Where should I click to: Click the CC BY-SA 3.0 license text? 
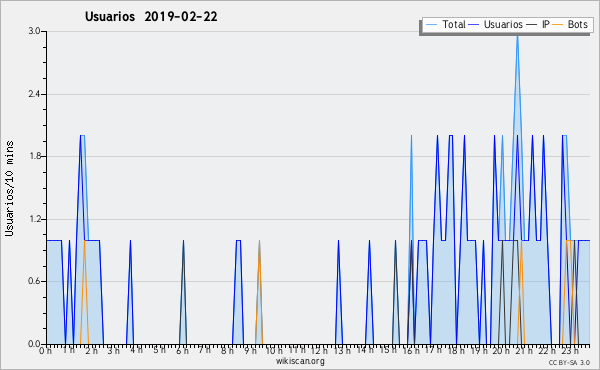pos(569,362)
